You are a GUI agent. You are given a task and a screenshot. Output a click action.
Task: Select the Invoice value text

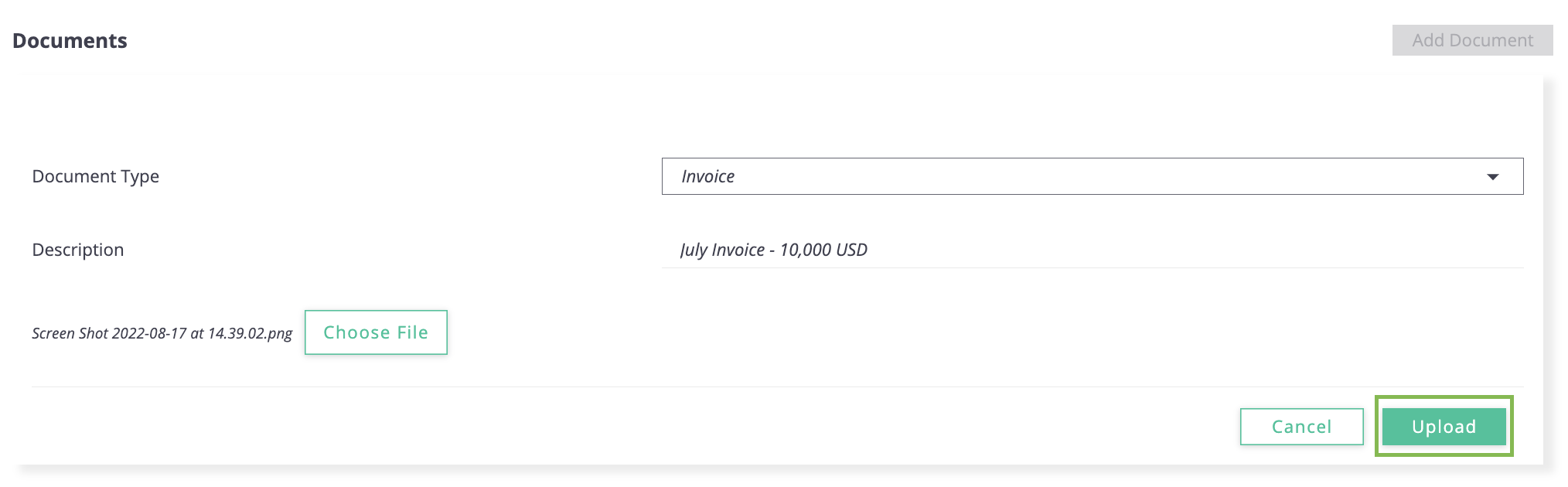(x=707, y=176)
